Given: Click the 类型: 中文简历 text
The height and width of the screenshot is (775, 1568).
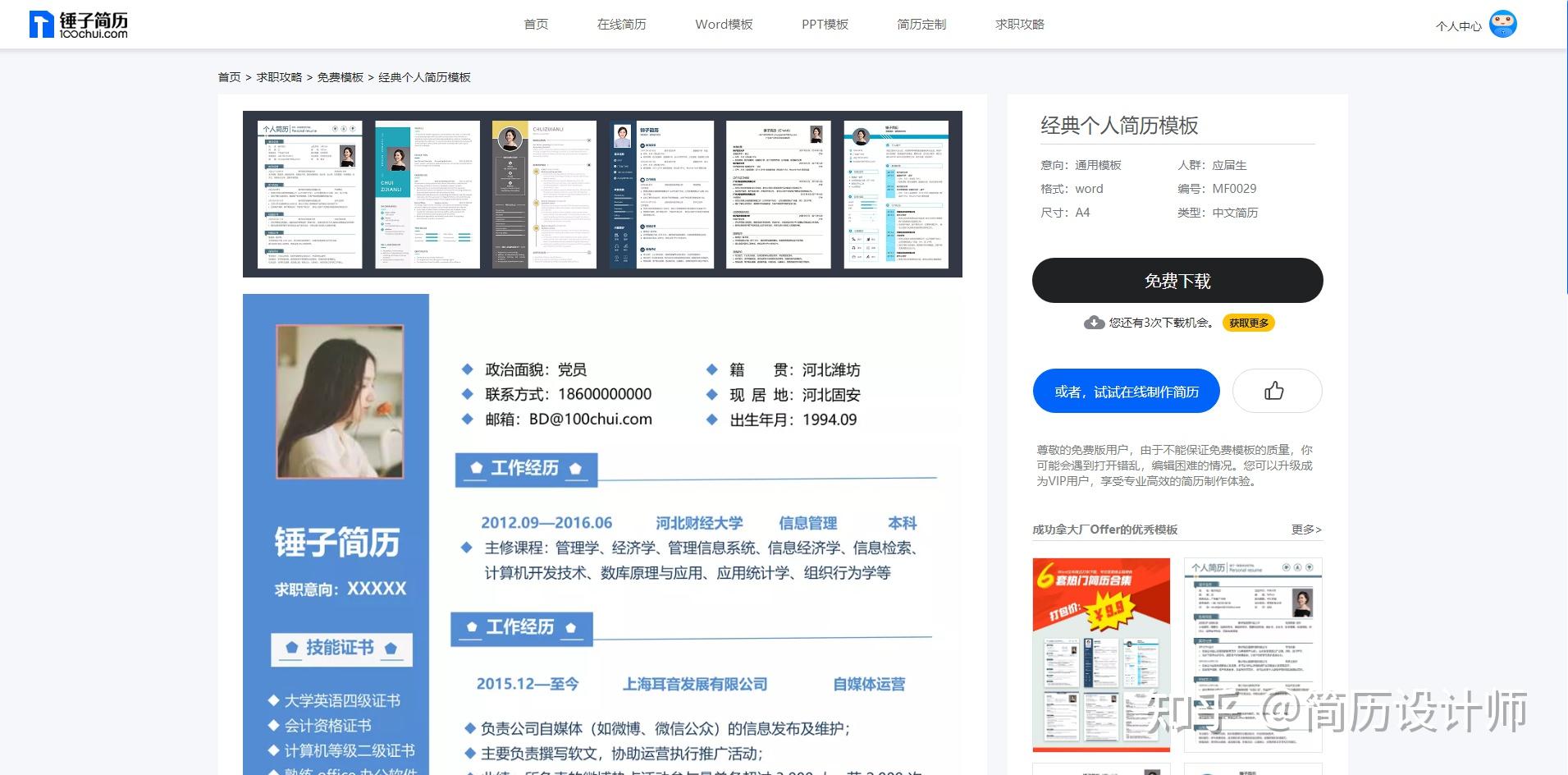Looking at the screenshot, I should (x=1218, y=213).
